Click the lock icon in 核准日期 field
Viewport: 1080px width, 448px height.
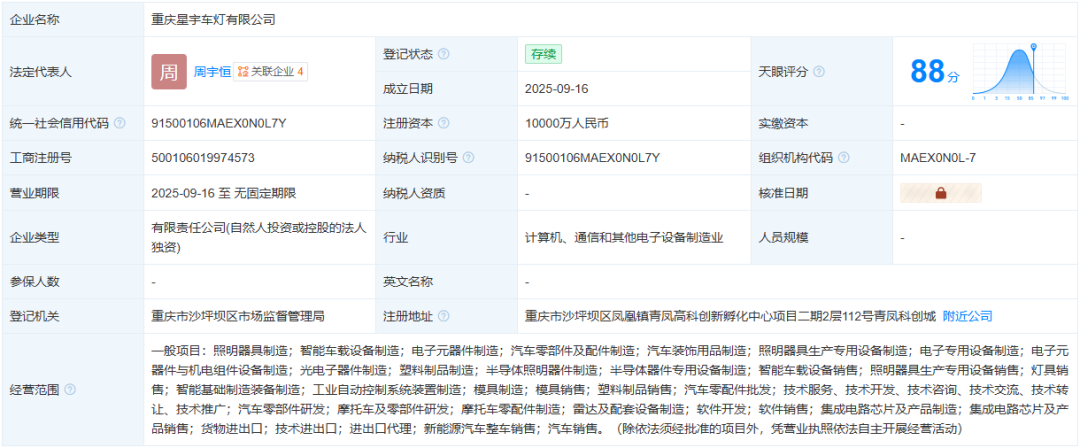click(x=940, y=194)
